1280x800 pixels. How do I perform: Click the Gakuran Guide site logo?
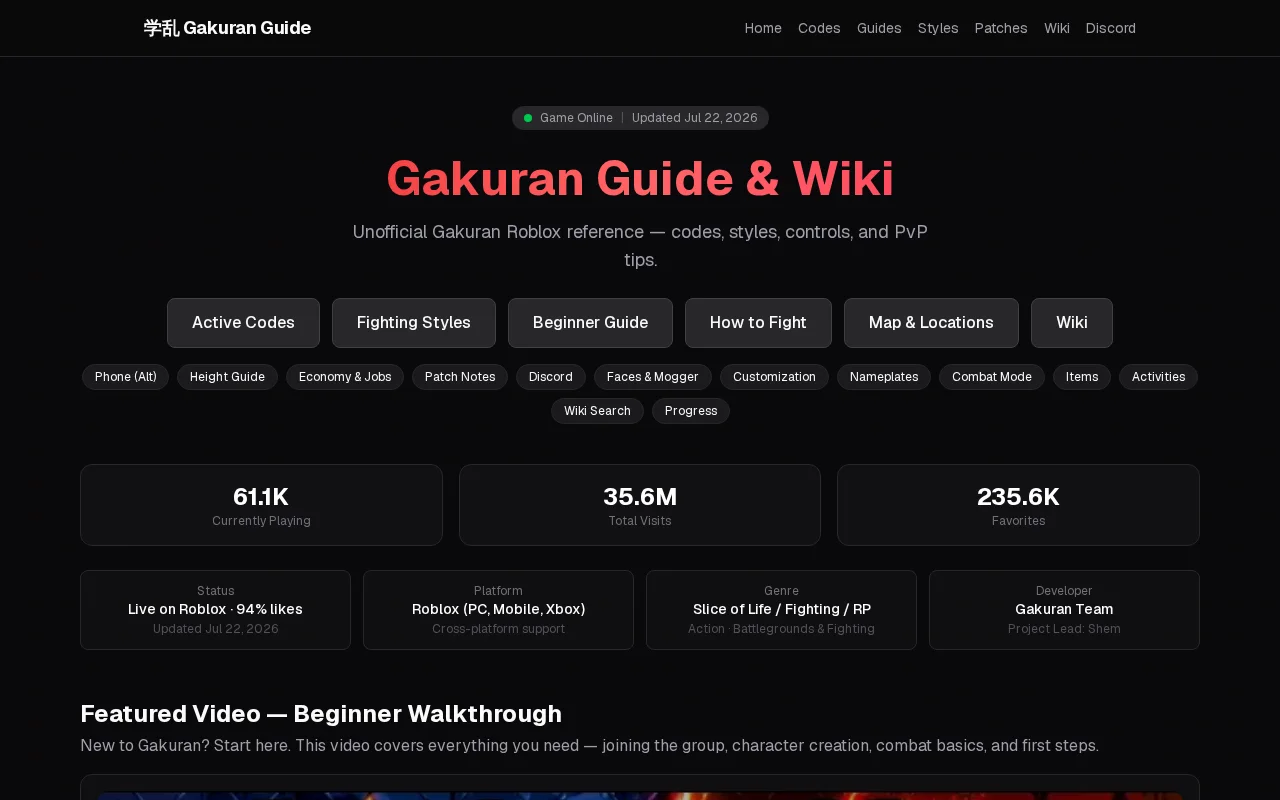(x=227, y=28)
